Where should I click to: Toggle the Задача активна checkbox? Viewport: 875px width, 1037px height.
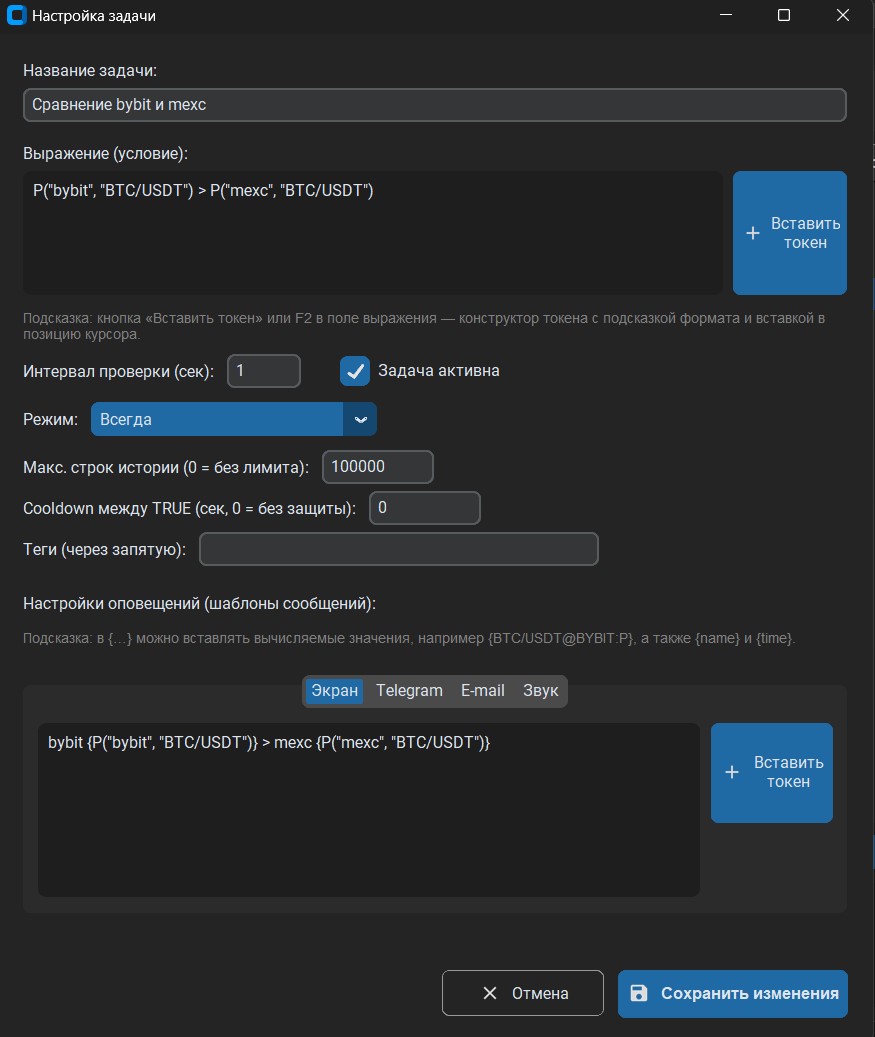point(354,371)
